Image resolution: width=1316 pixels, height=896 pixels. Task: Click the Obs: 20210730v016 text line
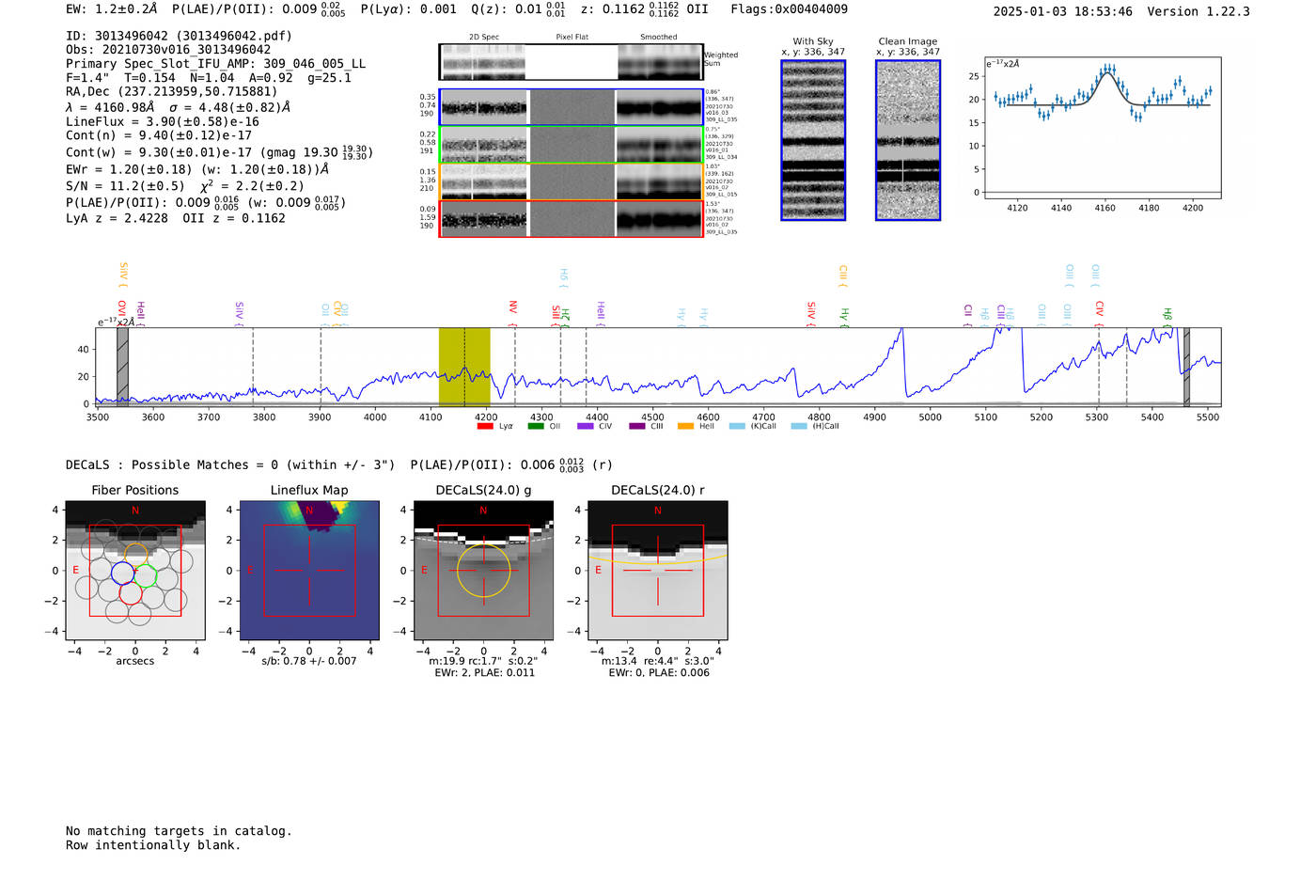168,50
